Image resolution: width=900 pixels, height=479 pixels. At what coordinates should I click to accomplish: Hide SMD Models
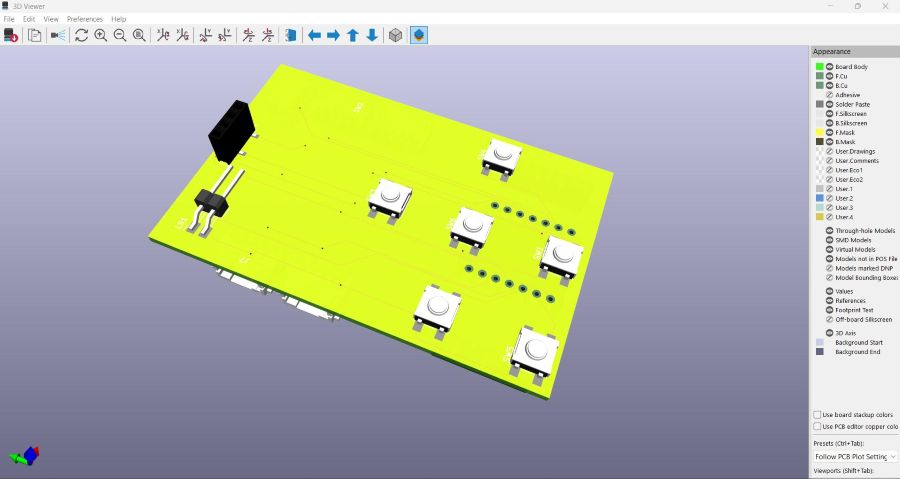[x=829, y=240]
